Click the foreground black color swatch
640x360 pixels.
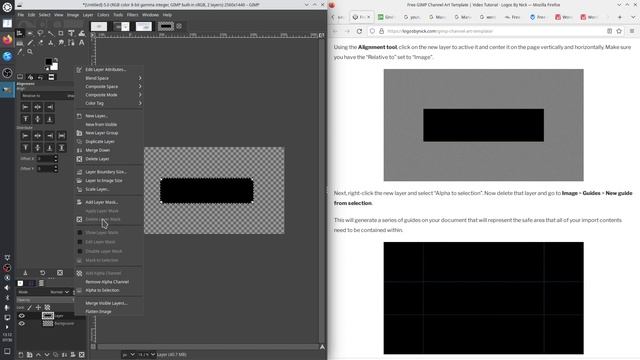pyautogui.click(x=49, y=62)
